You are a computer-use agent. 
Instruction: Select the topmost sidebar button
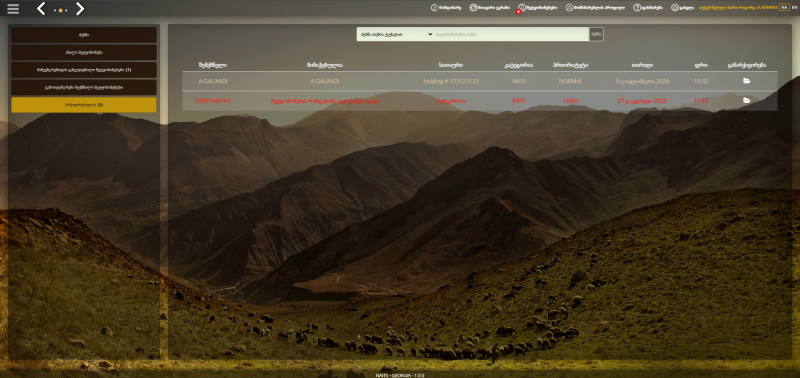(84, 35)
